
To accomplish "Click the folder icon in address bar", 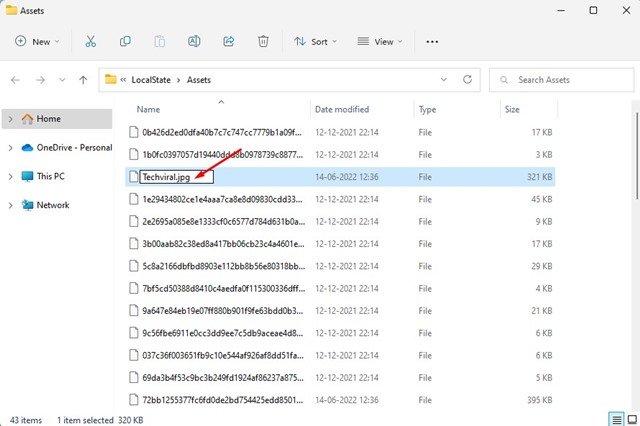I will [x=111, y=79].
